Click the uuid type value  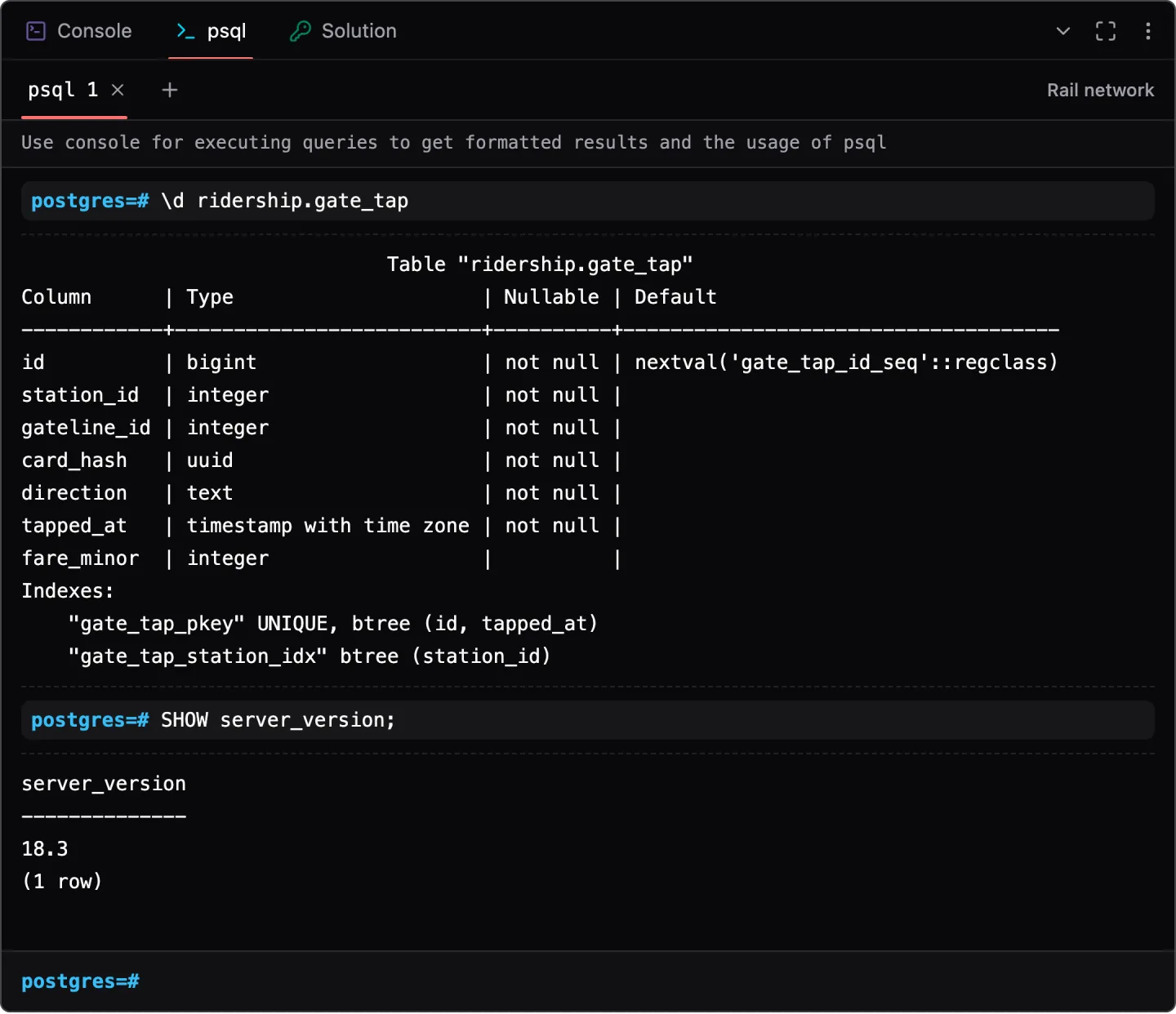210,460
